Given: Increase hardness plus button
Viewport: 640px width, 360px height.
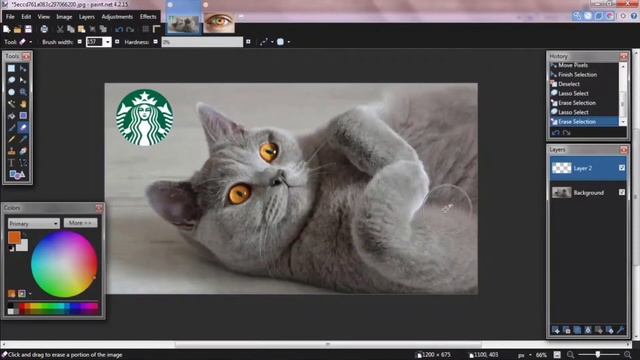Looking at the screenshot, I should coord(248,42).
